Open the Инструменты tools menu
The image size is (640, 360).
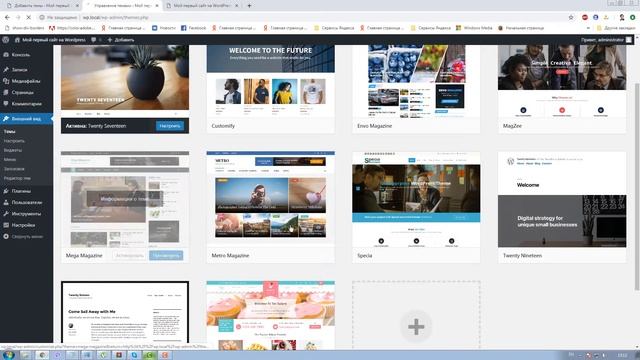[x=26, y=214]
